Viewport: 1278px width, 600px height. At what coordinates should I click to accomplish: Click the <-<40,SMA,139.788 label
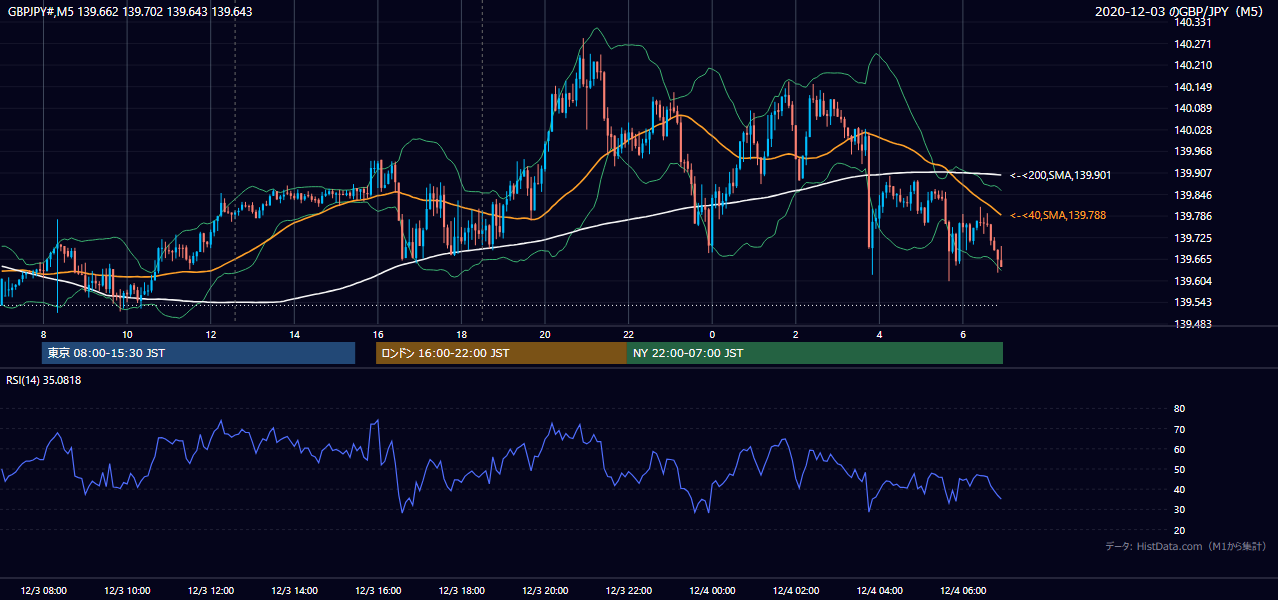pyautogui.click(x=1057, y=215)
